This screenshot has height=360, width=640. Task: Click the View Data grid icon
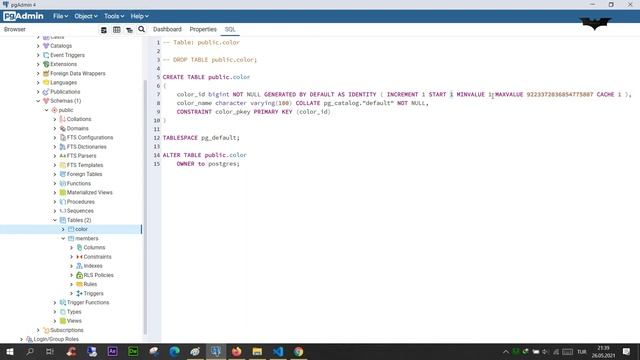pyautogui.click(x=116, y=30)
